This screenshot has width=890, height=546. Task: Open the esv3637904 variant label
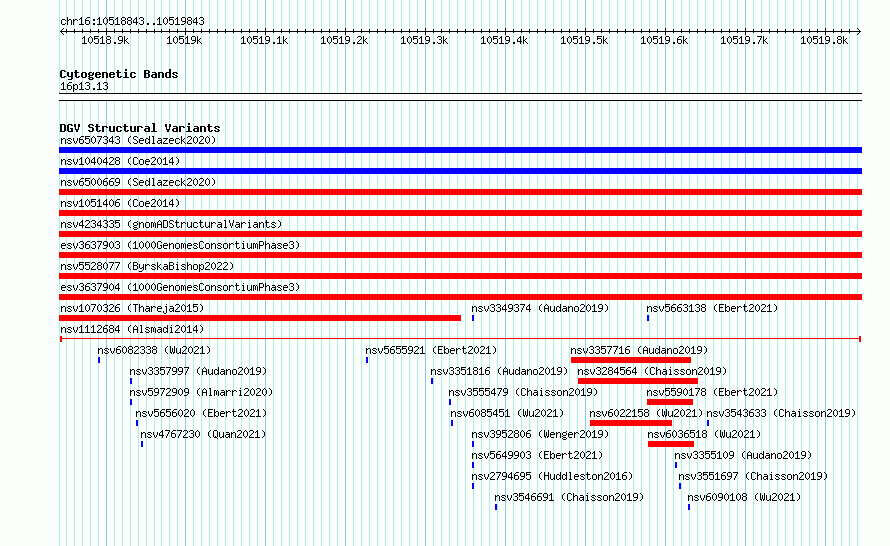point(180,287)
